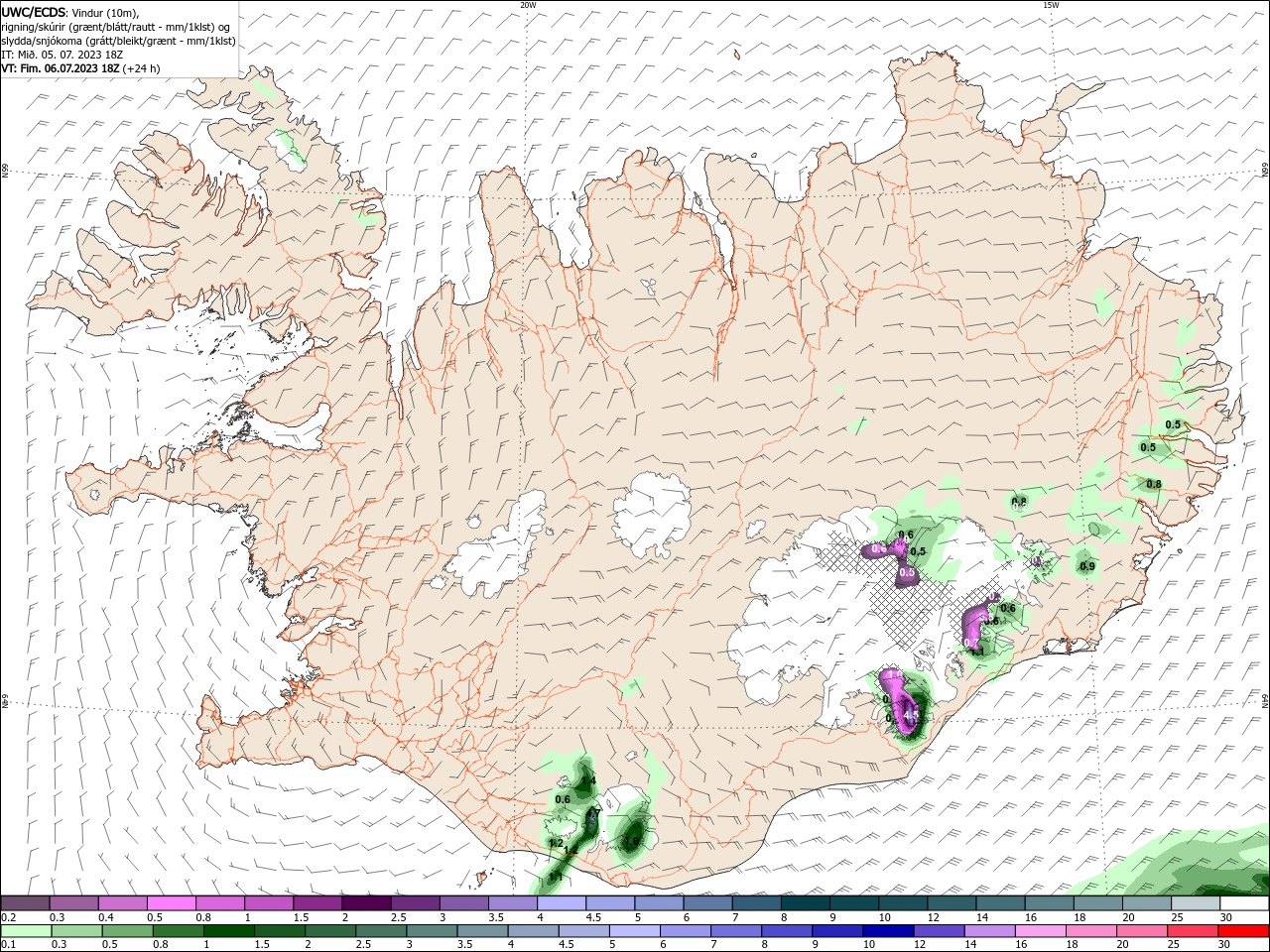Click the 0.8 precipitation value in the east
Image resolution: width=1270 pixels, height=952 pixels.
point(1154,484)
